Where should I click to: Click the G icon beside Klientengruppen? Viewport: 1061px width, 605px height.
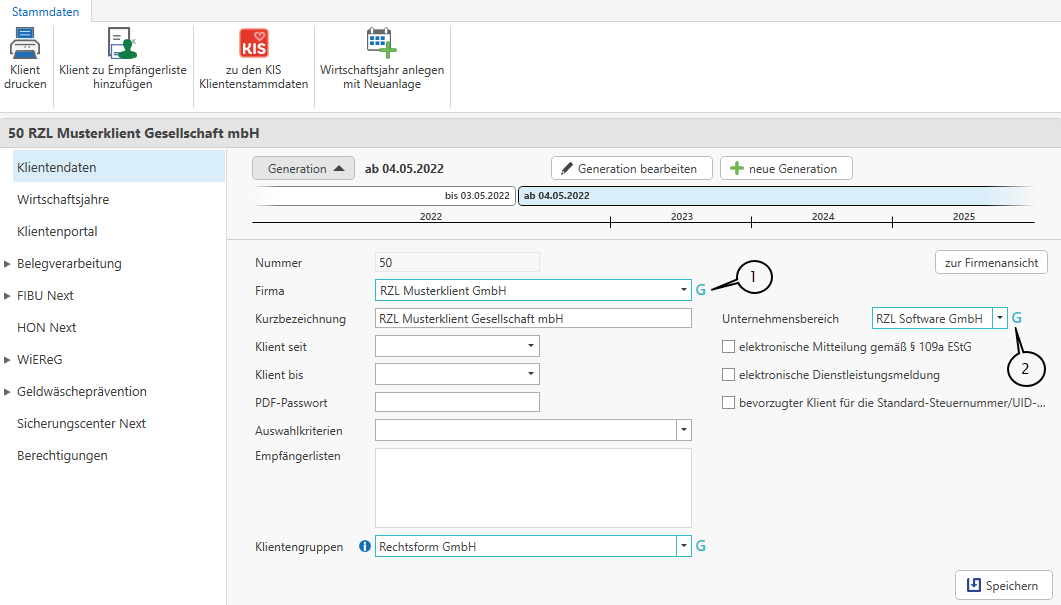(701, 546)
